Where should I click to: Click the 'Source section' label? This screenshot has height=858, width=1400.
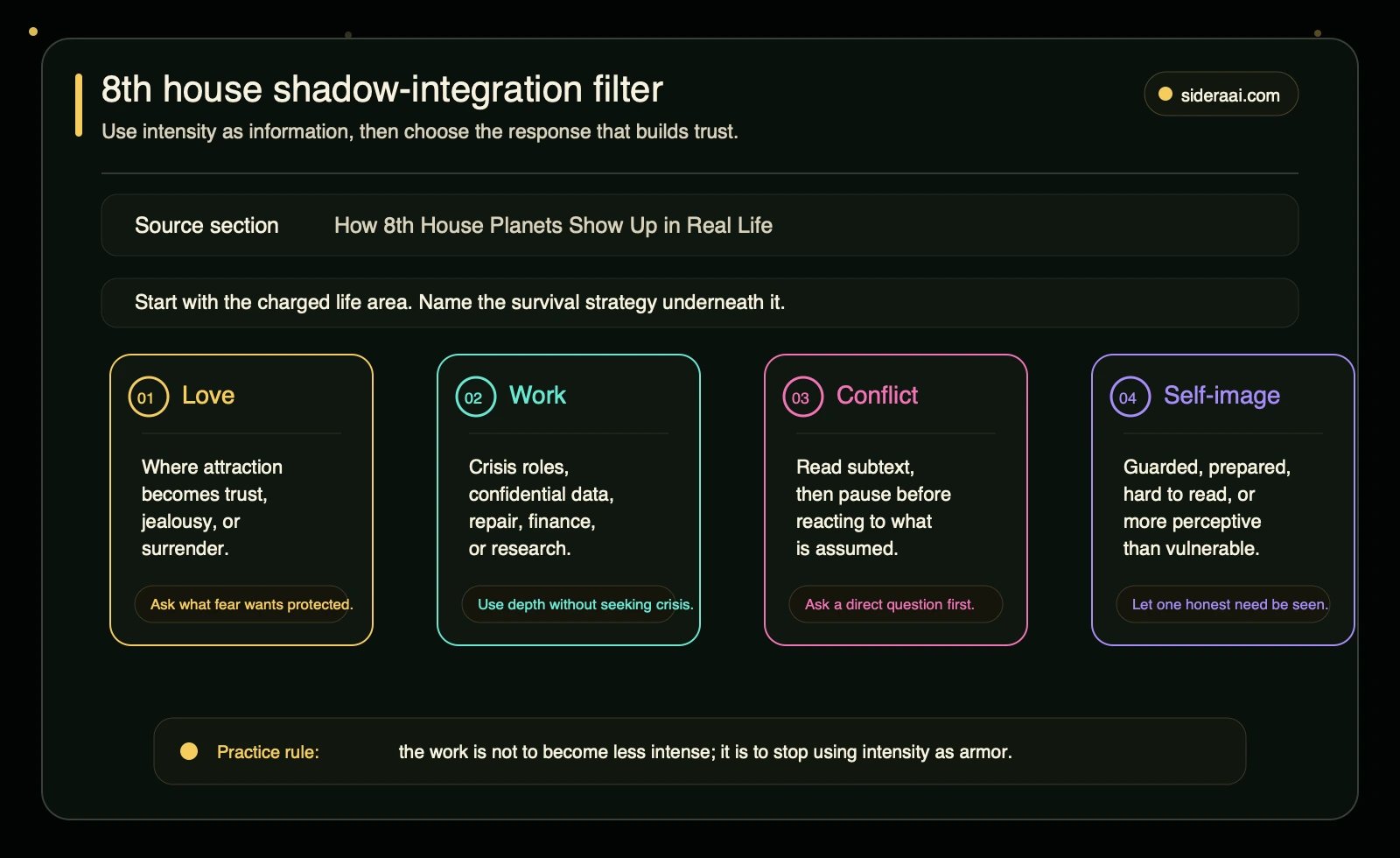click(206, 225)
